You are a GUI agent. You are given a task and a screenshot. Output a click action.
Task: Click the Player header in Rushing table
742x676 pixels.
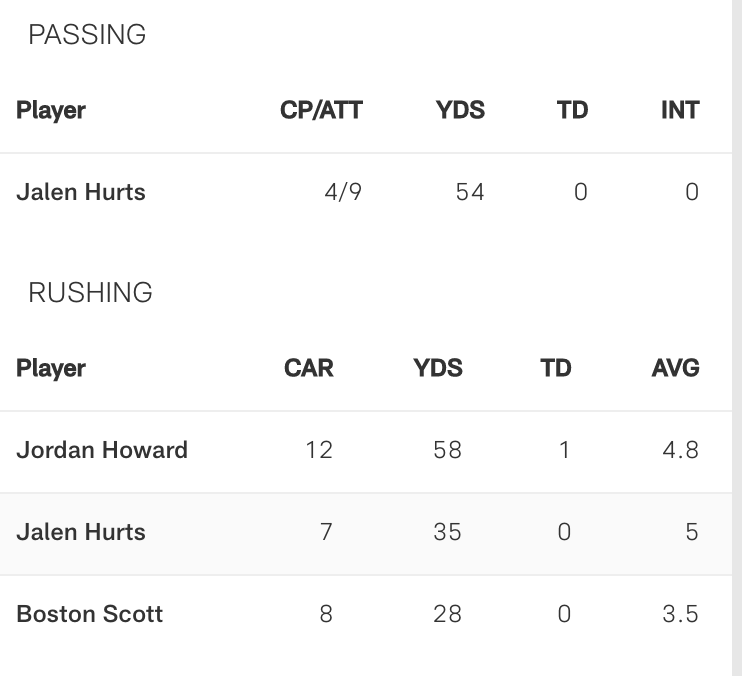coord(51,368)
